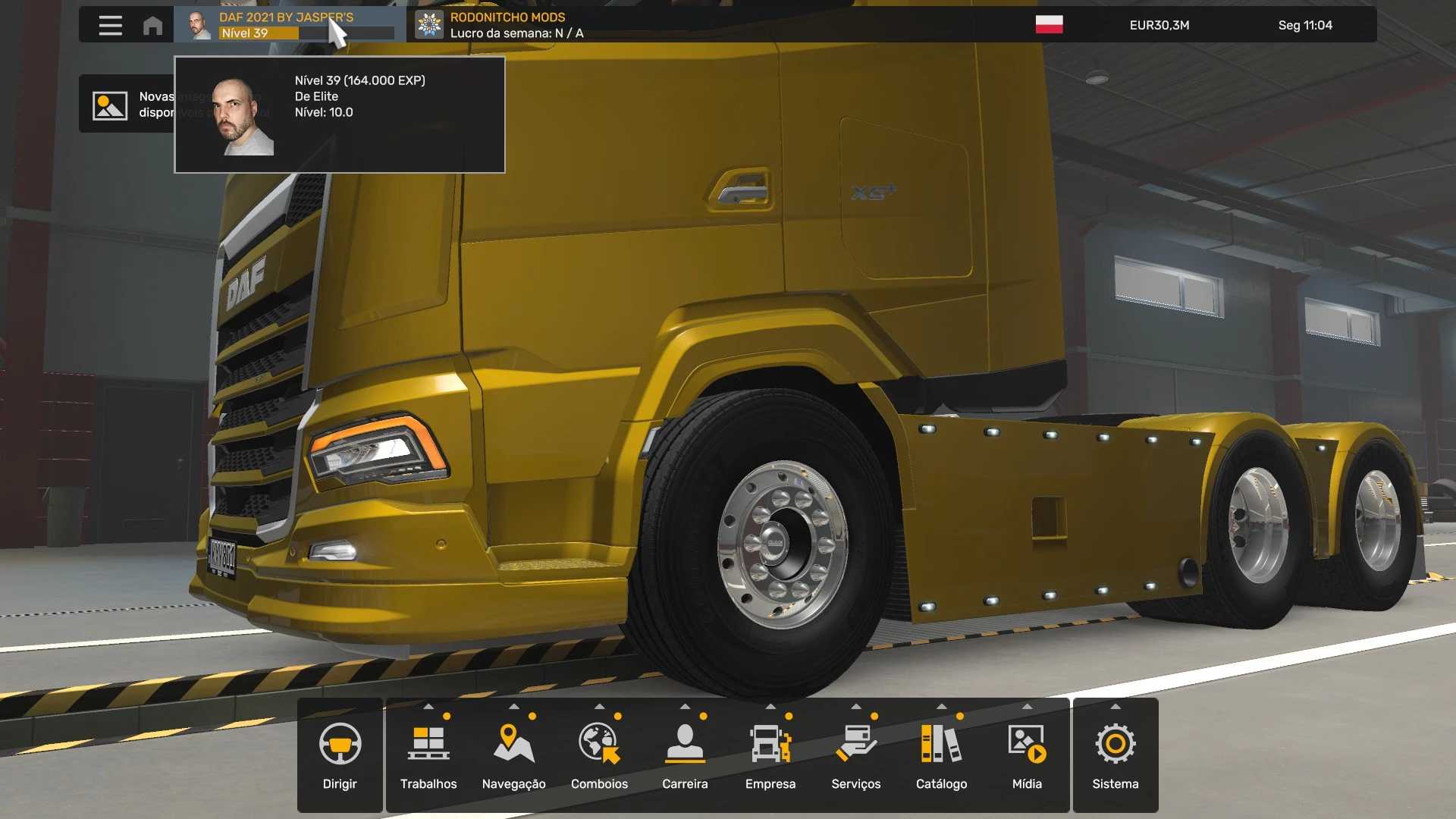Click the RODONITCHO MODS company name

[x=507, y=17]
